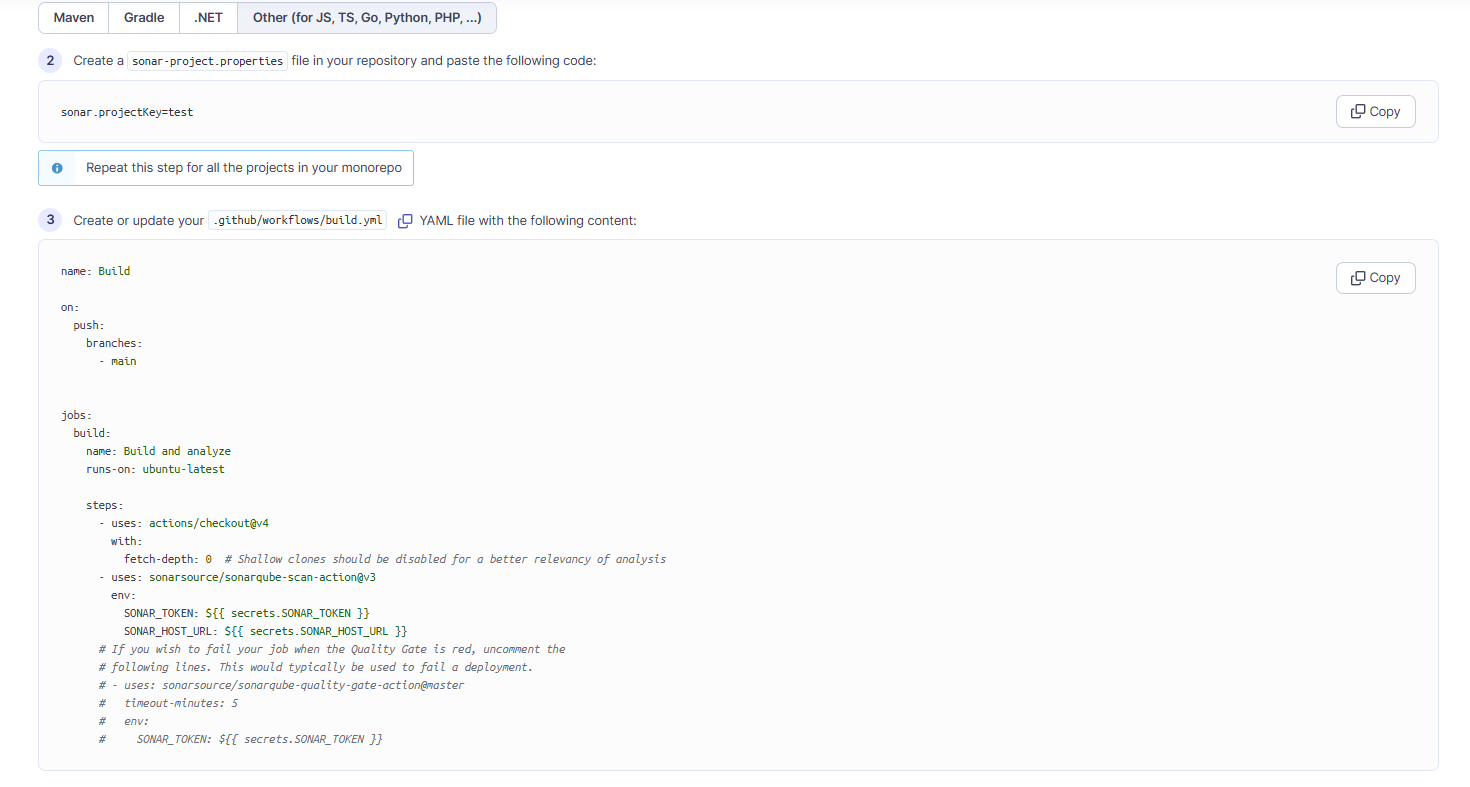The width and height of the screenshot is (1470, 787).
Task: Click the .github/workflows/build.yml path text
Action: click(x=298, y=221)
